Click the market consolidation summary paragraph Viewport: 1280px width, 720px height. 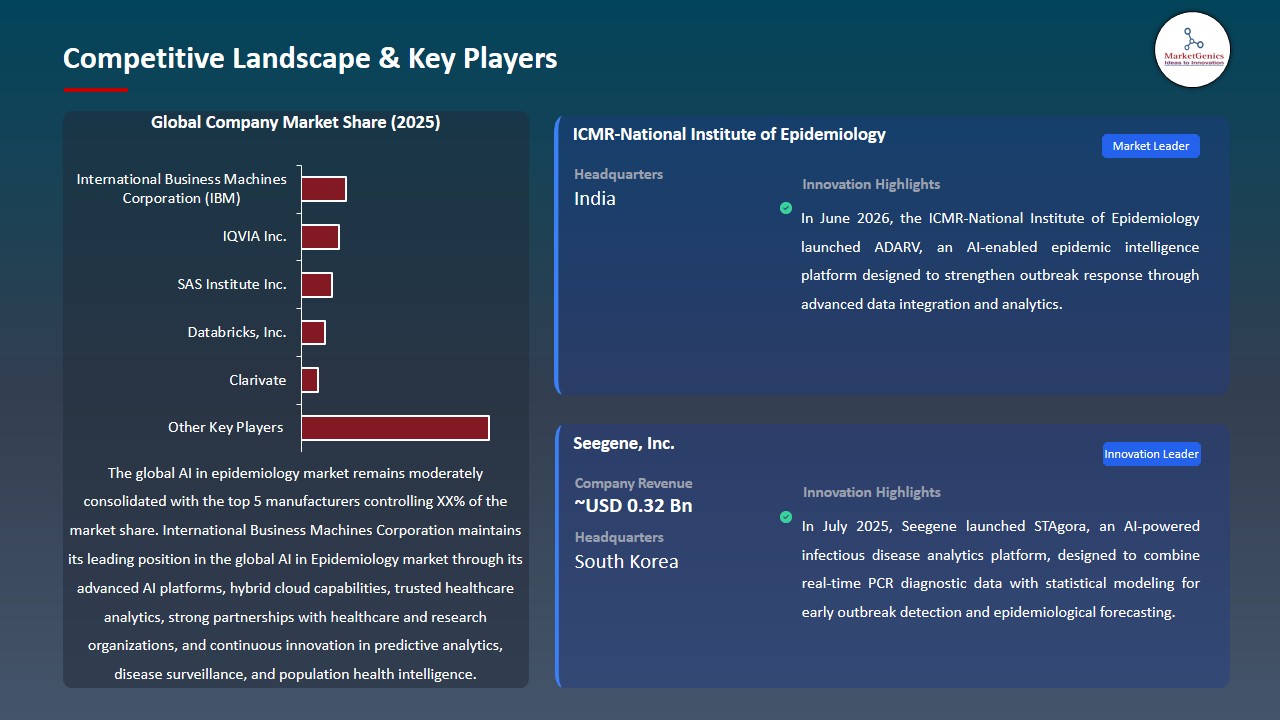295,574
